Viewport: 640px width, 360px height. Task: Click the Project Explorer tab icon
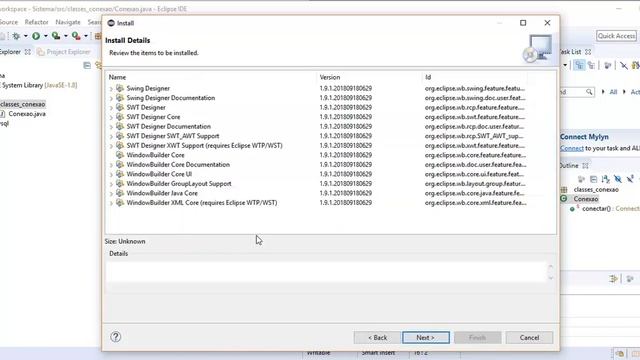tap(40, 52)
